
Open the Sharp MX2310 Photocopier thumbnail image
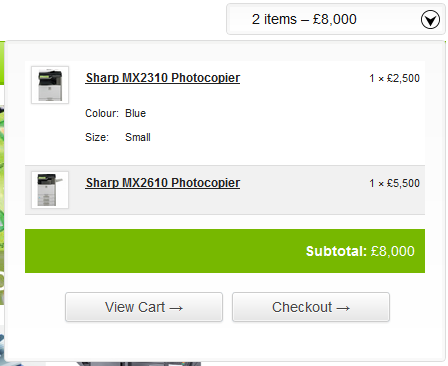pyautogui.click(x=50, y=85)
